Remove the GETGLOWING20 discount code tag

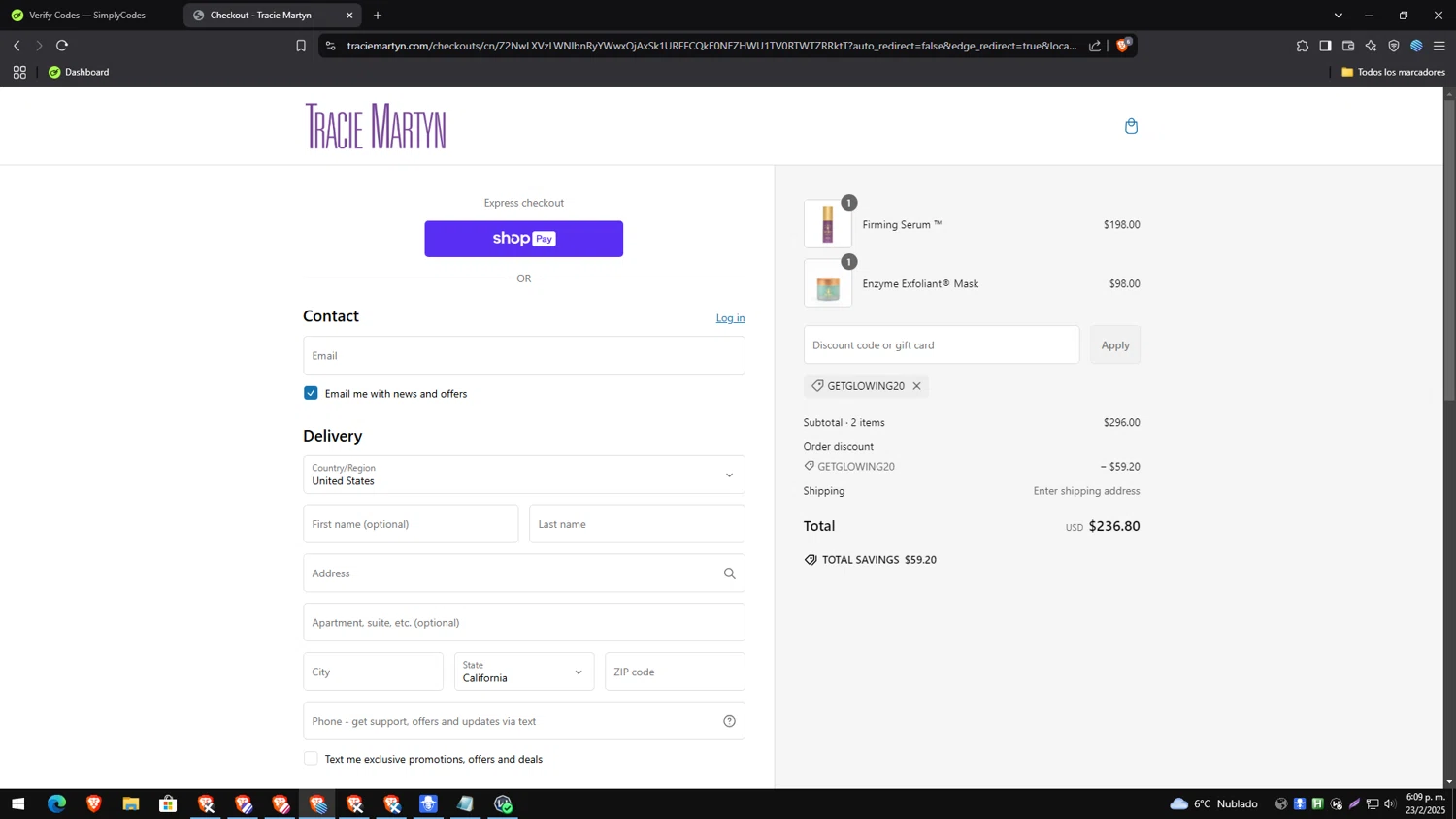pos(916,386)
